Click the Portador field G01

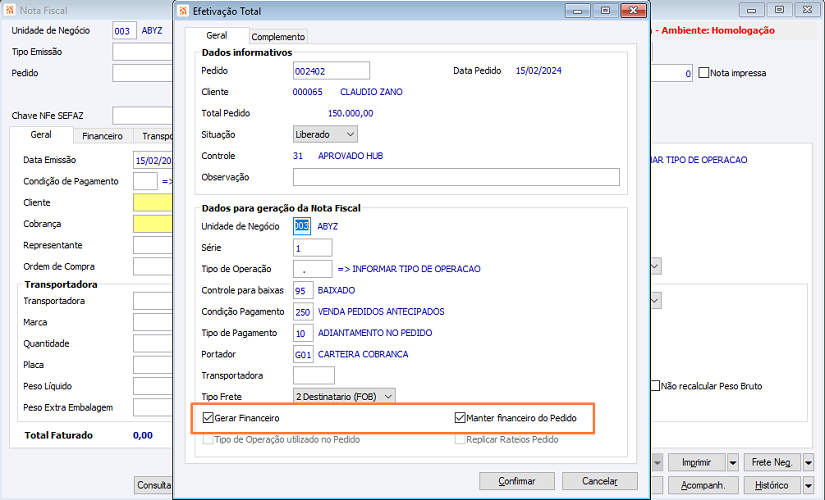[303, 354]
